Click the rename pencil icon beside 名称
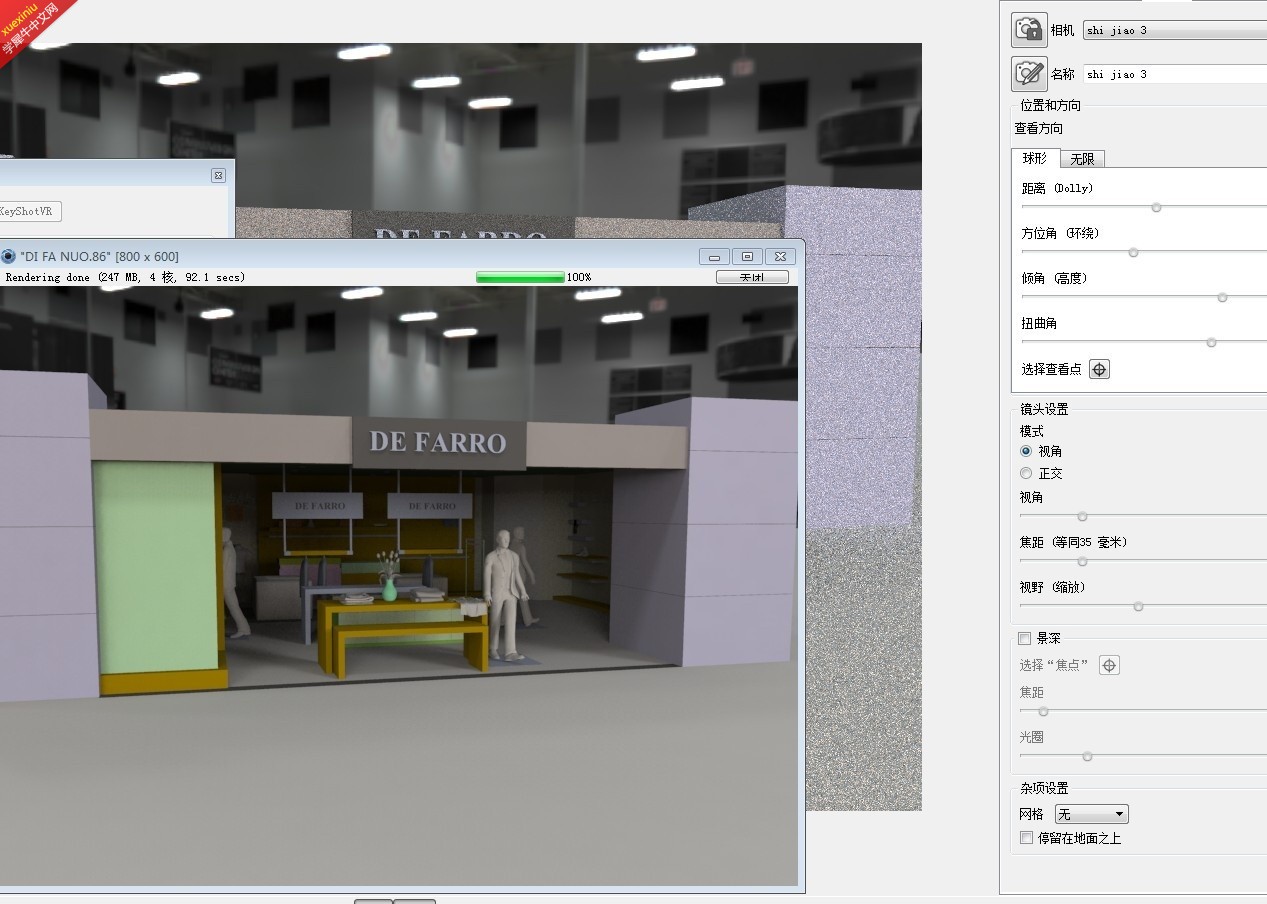Screen dimensions: 1267x904 (x=1029, y=74)
